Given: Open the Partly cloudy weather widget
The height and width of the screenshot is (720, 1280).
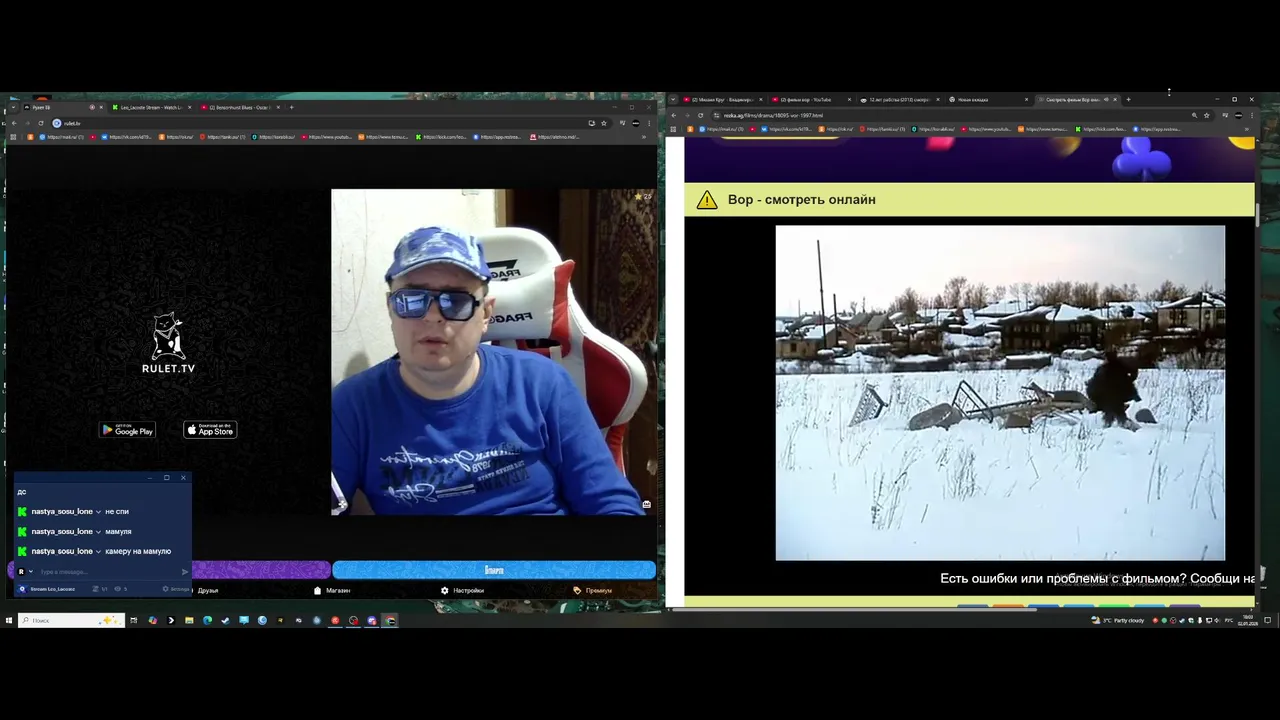Looking at the screenshot, I should [1120, 621].
